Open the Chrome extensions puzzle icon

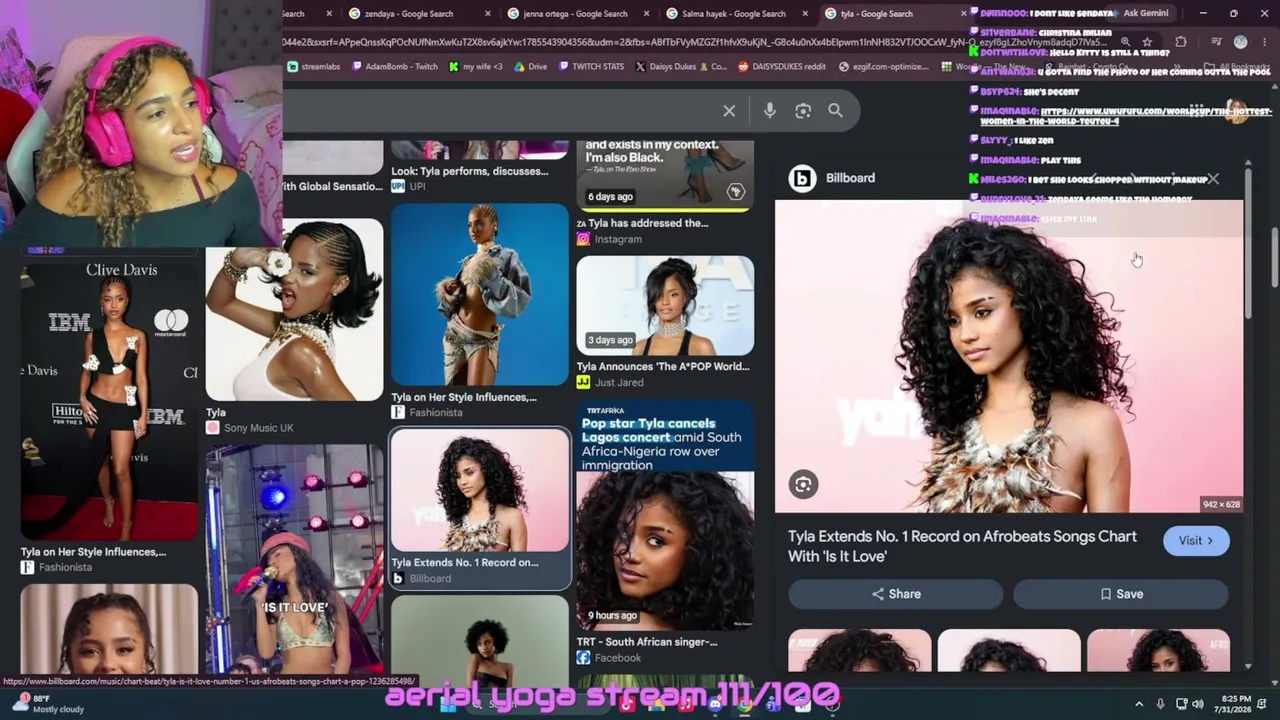click(1181, 42)
